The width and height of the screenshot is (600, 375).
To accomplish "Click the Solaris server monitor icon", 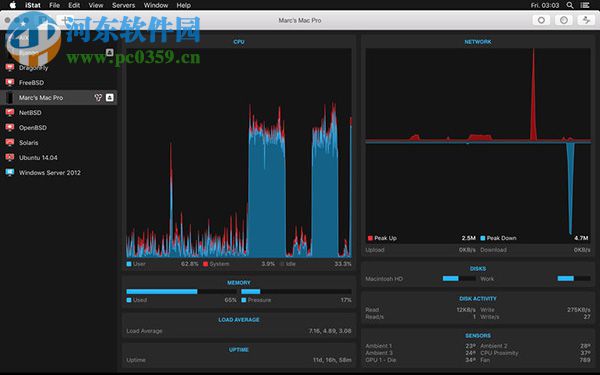I will pos(10,142).
